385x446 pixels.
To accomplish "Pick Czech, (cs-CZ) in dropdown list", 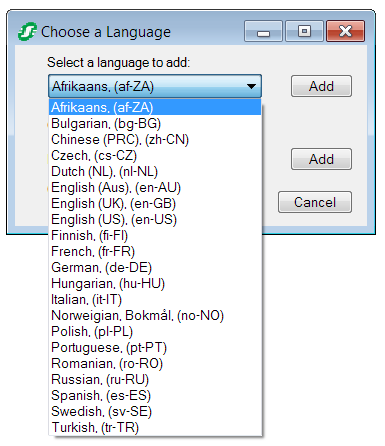I will 155,156.
